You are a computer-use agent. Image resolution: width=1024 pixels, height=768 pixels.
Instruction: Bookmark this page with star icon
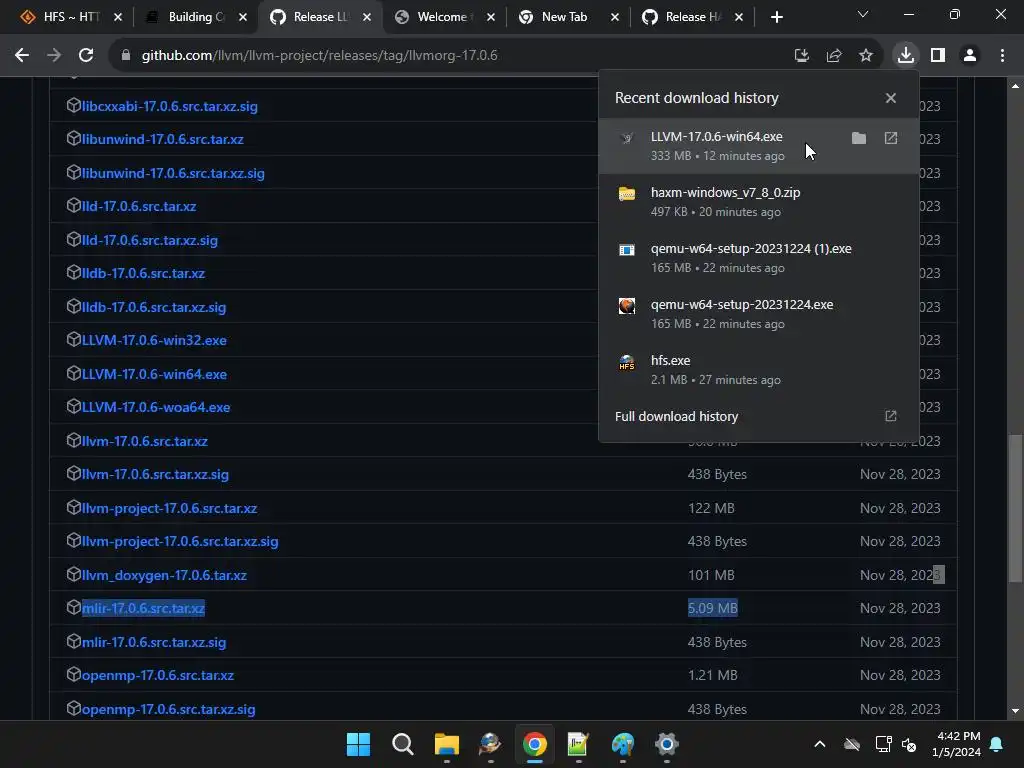(865, 56)
